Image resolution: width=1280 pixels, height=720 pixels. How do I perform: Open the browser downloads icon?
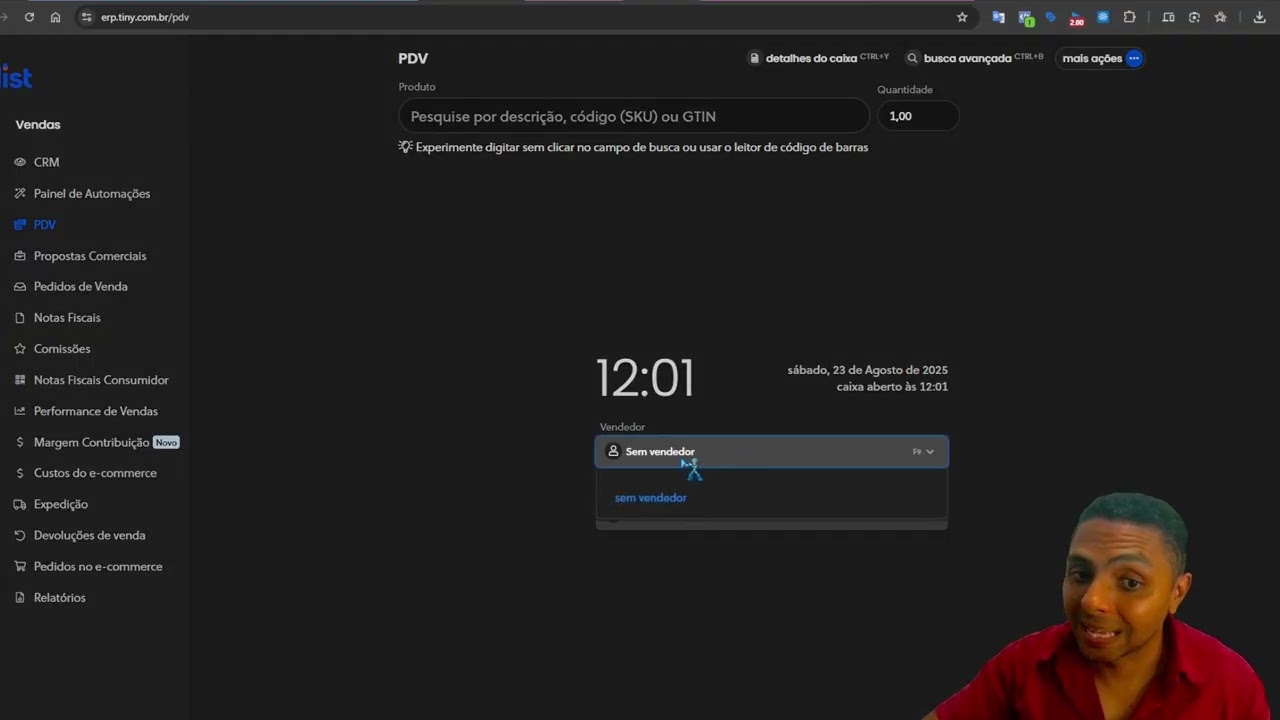pyautogui.click(x=1259, y=17)
